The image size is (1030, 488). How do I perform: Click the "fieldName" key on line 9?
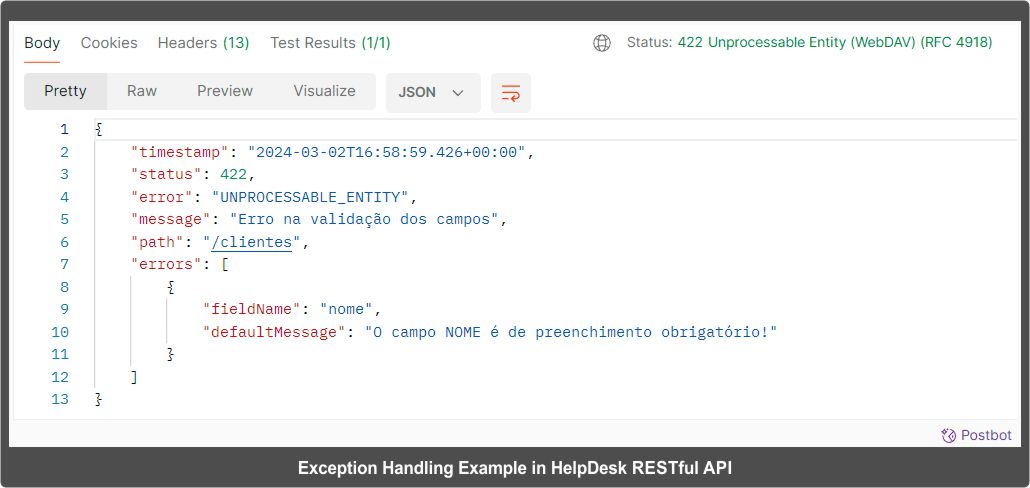click(252, 309)
